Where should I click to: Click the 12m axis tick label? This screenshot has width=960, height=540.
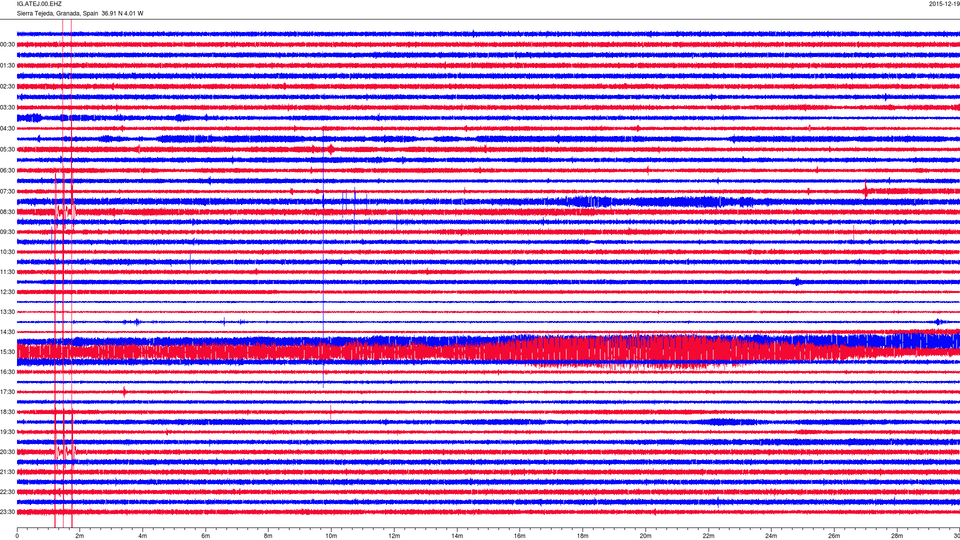pyautogui.click(x=394, y=536)
